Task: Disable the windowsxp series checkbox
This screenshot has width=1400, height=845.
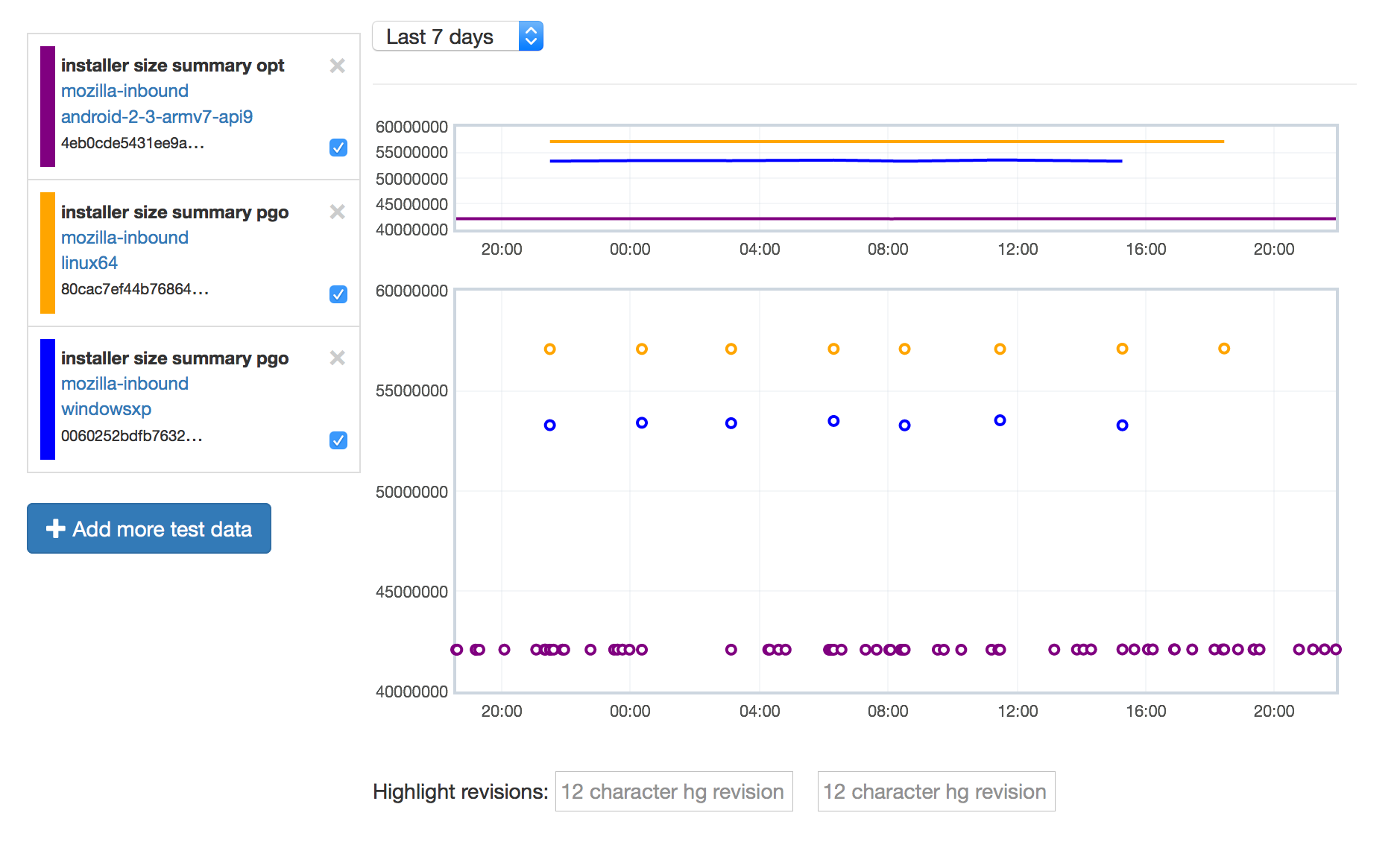Action: point(338,440)
